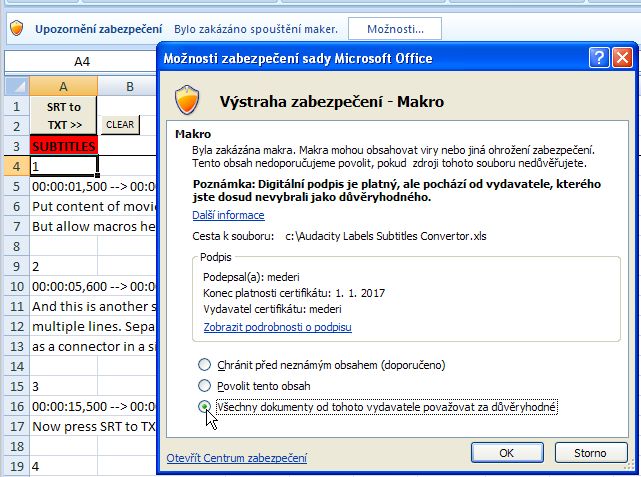Select cell A15 containing 3
Viewport: 641px width, 477px height.
[64, 386]
